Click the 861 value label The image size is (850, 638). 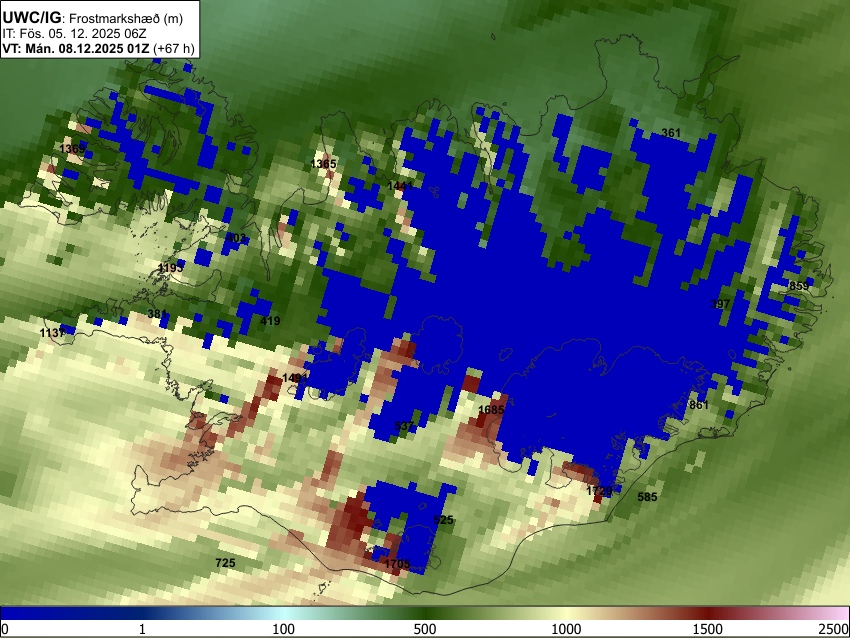click(x=699, y=405)
